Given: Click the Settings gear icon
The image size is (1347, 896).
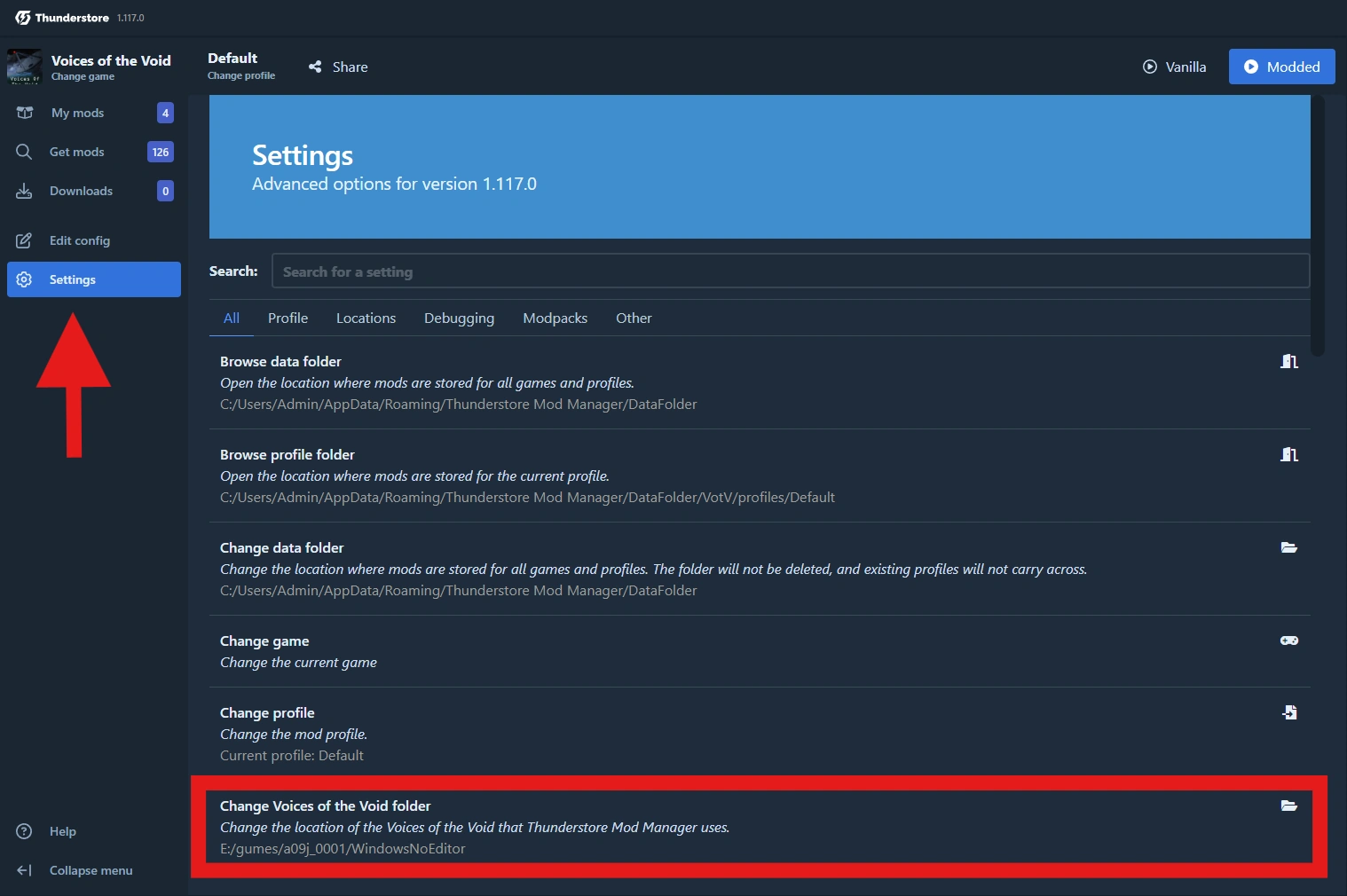Looking at the screenshot, I should pyautogui.click(x=24, y=279).
